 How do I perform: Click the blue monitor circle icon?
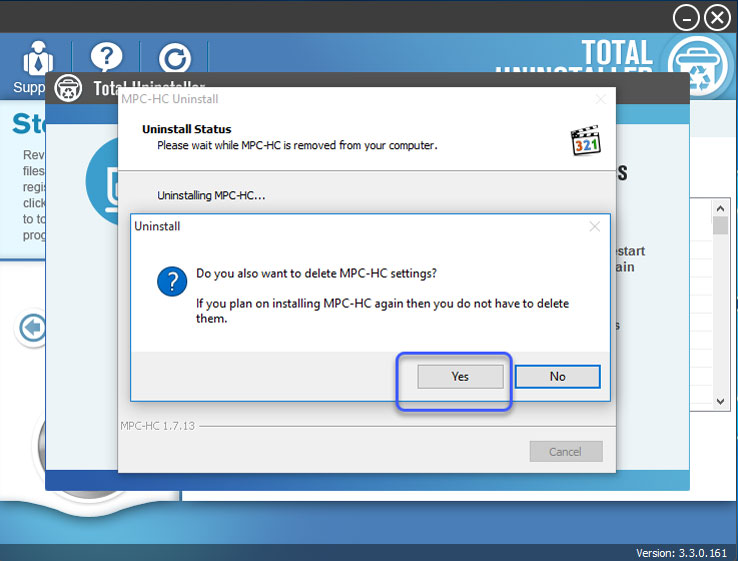click(x=102, y=181)
